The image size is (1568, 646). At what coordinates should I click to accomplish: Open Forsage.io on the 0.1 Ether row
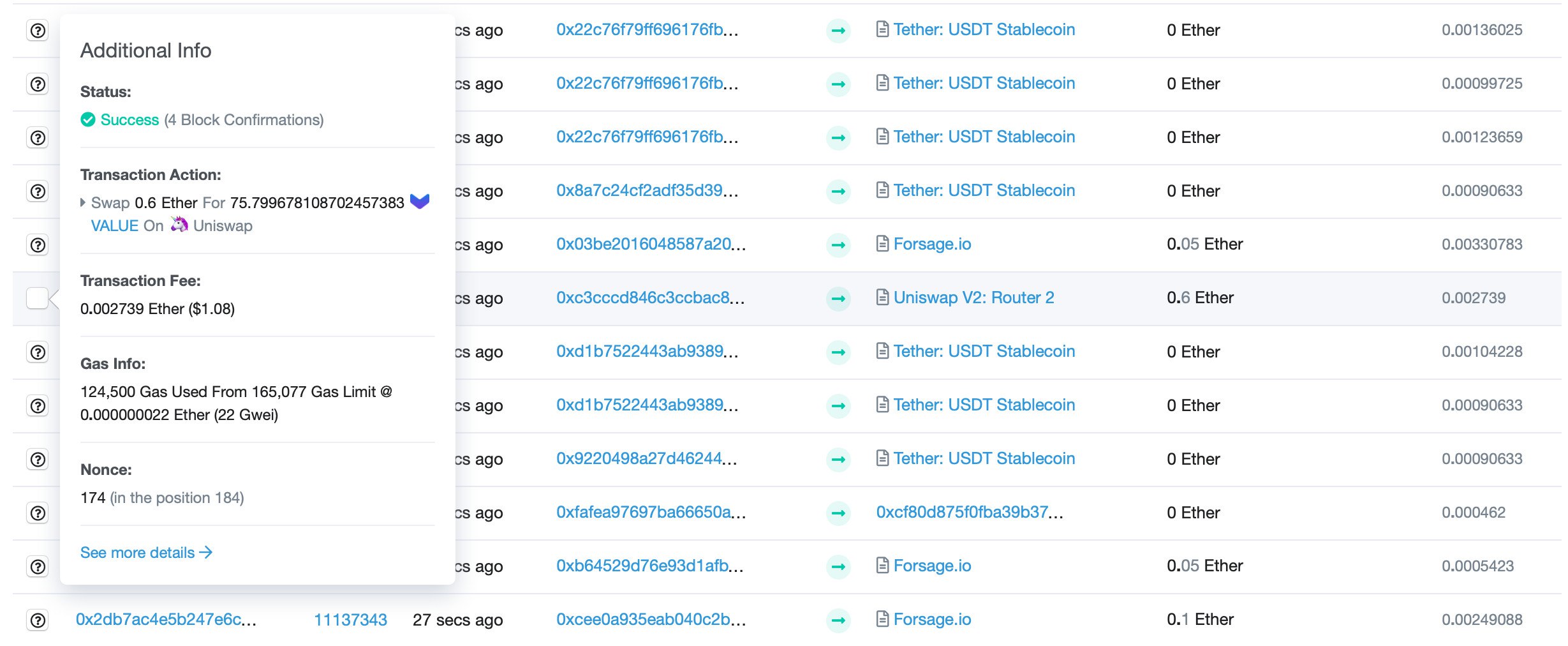(932, 619)
